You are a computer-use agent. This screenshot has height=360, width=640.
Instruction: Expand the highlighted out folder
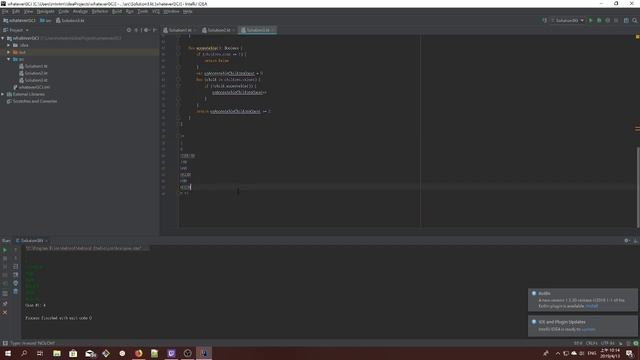(9, 52)
